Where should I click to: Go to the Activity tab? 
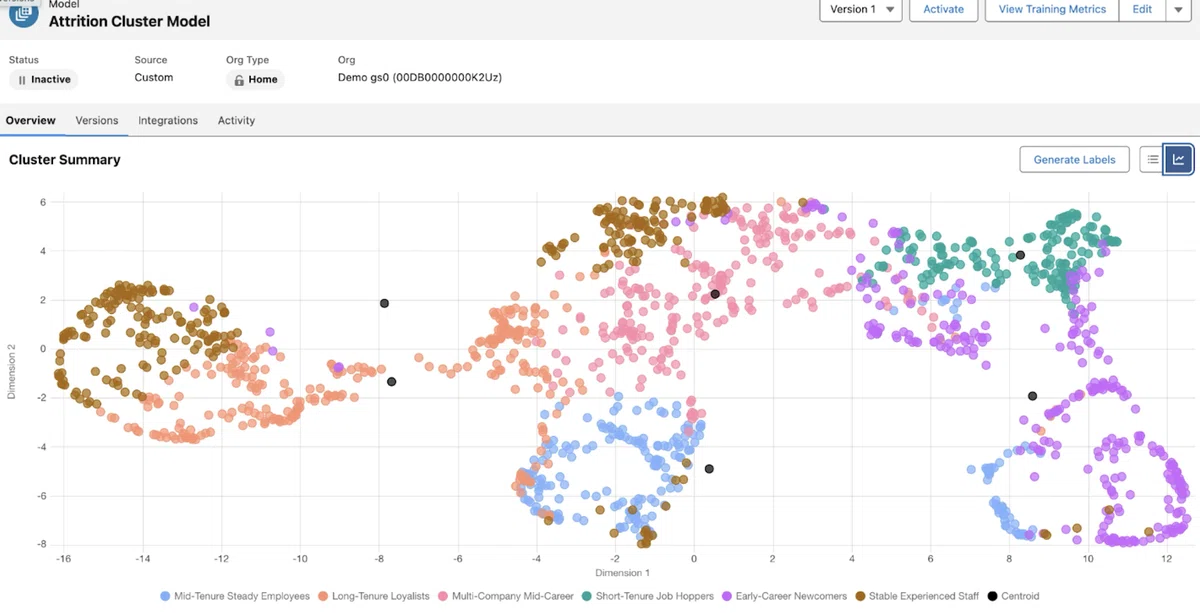point(237,120)
